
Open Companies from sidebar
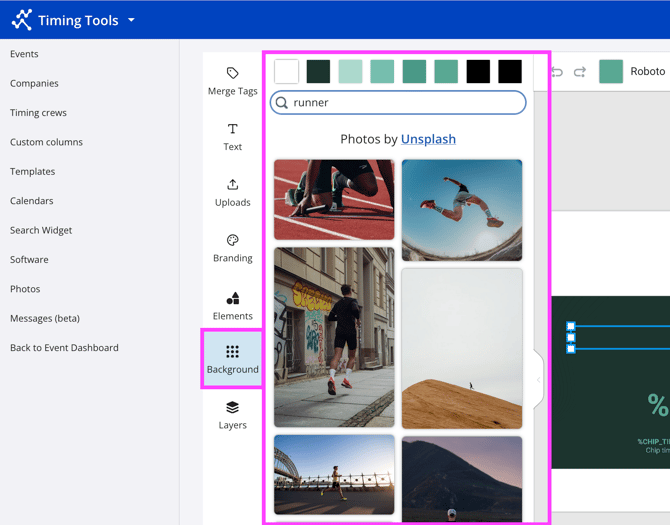34,83
